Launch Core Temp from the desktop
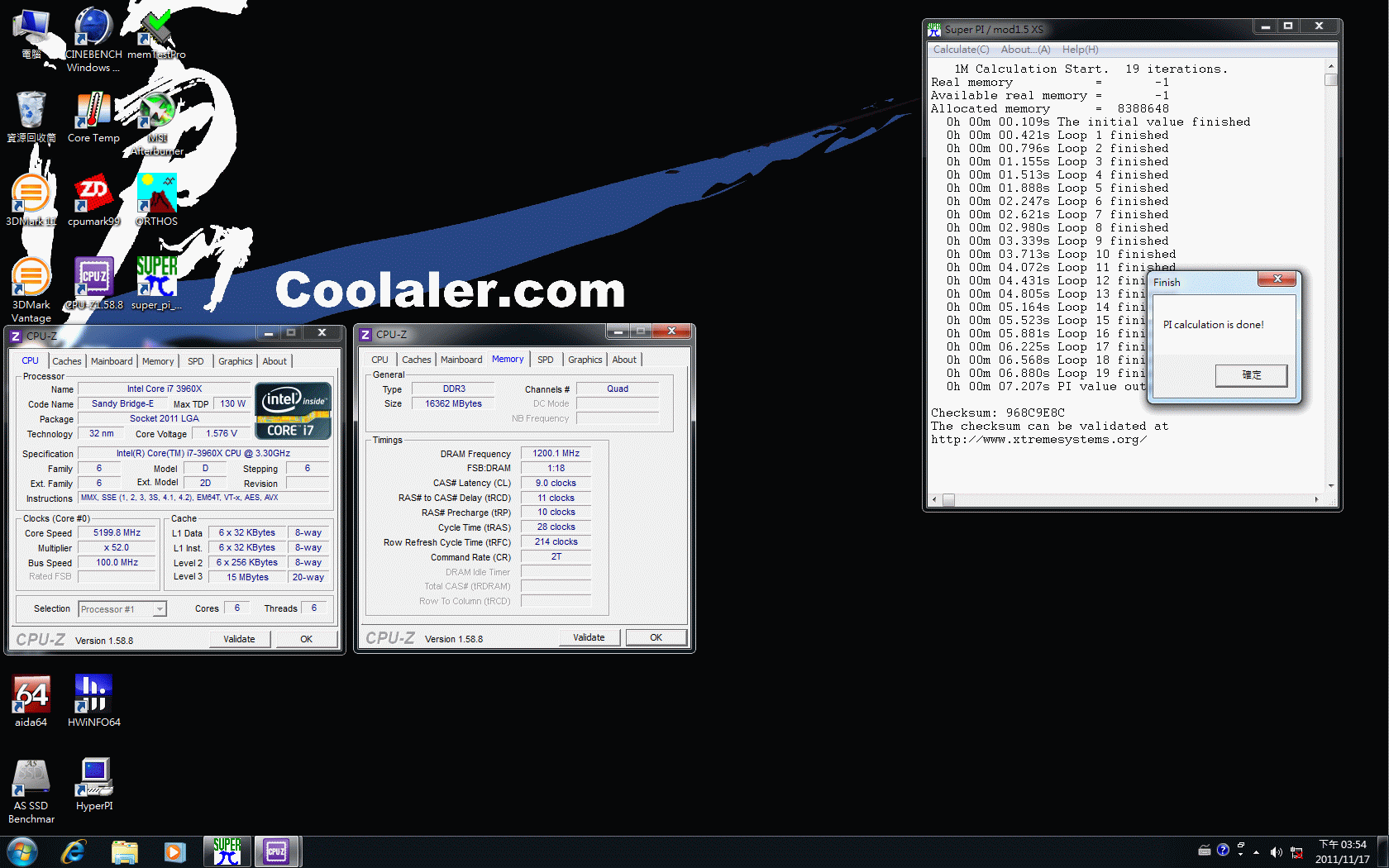The width and height of the screenshot is (1389, 868). coord(93,117)
